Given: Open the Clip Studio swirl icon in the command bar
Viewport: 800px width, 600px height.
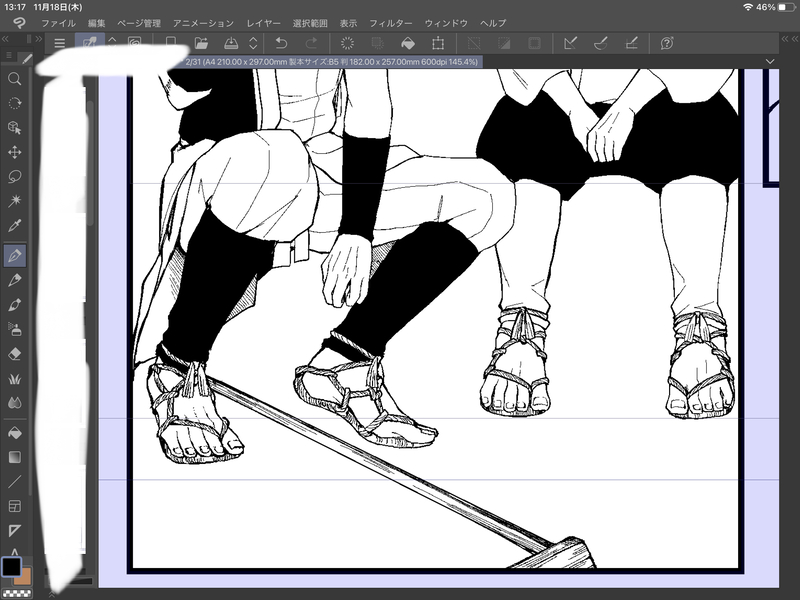Looking at the screenshot, I should click(135, 42).
